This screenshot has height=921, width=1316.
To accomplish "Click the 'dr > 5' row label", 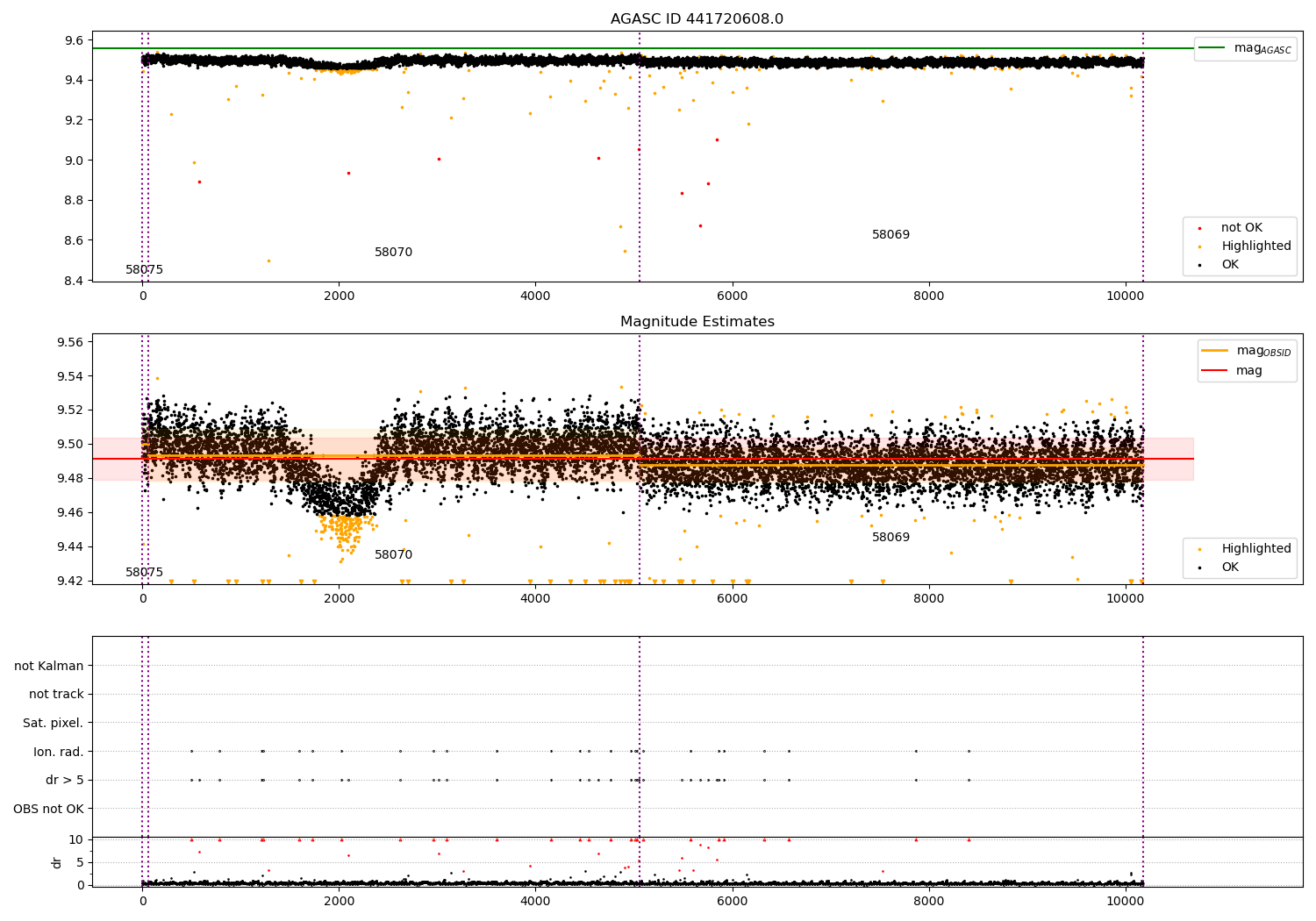I will 65,781.
